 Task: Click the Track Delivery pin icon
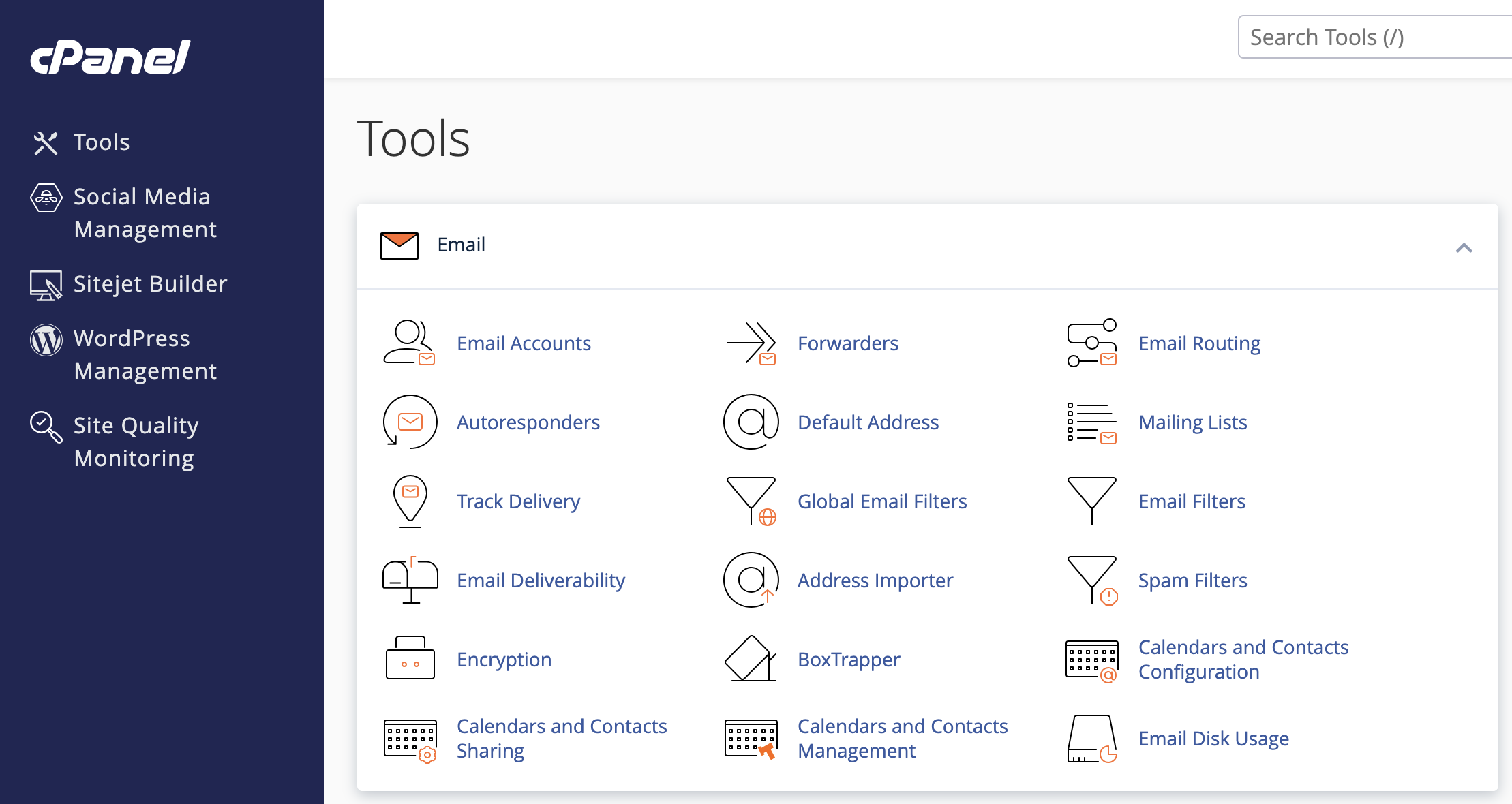410,501
